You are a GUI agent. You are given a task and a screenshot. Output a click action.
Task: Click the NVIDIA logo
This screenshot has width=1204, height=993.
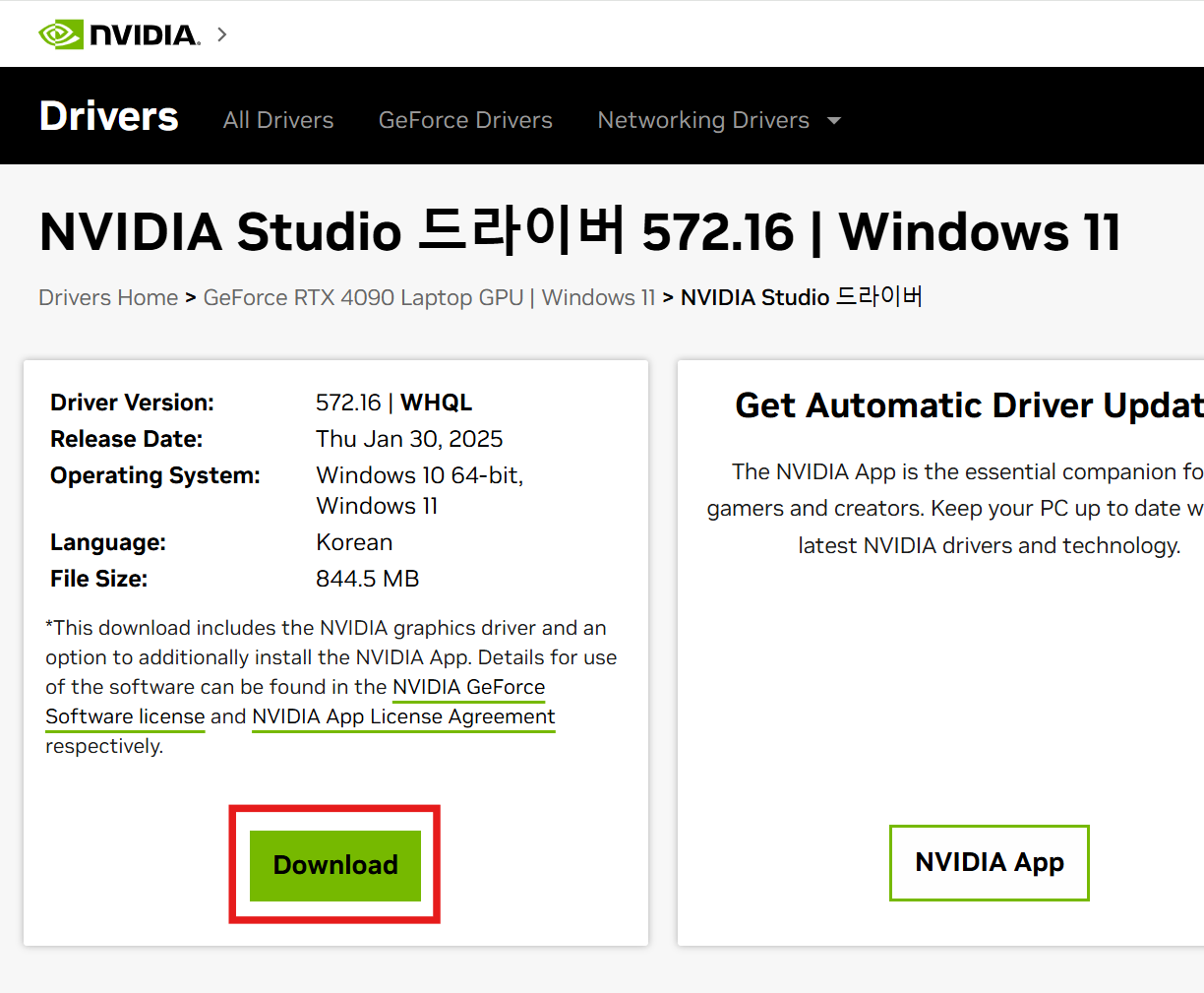(119, 34)
